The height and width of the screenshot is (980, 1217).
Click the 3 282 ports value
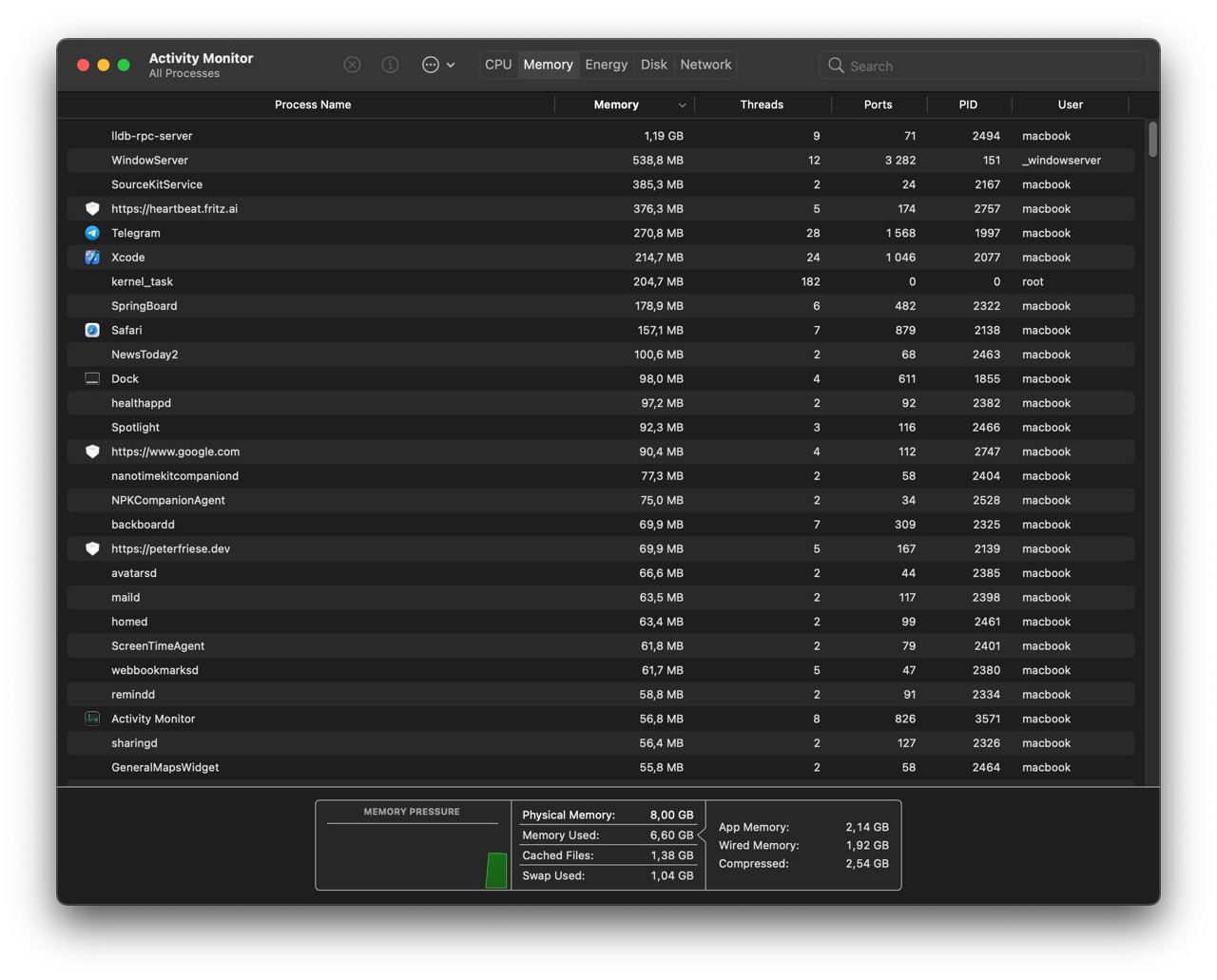coord(900,161)
